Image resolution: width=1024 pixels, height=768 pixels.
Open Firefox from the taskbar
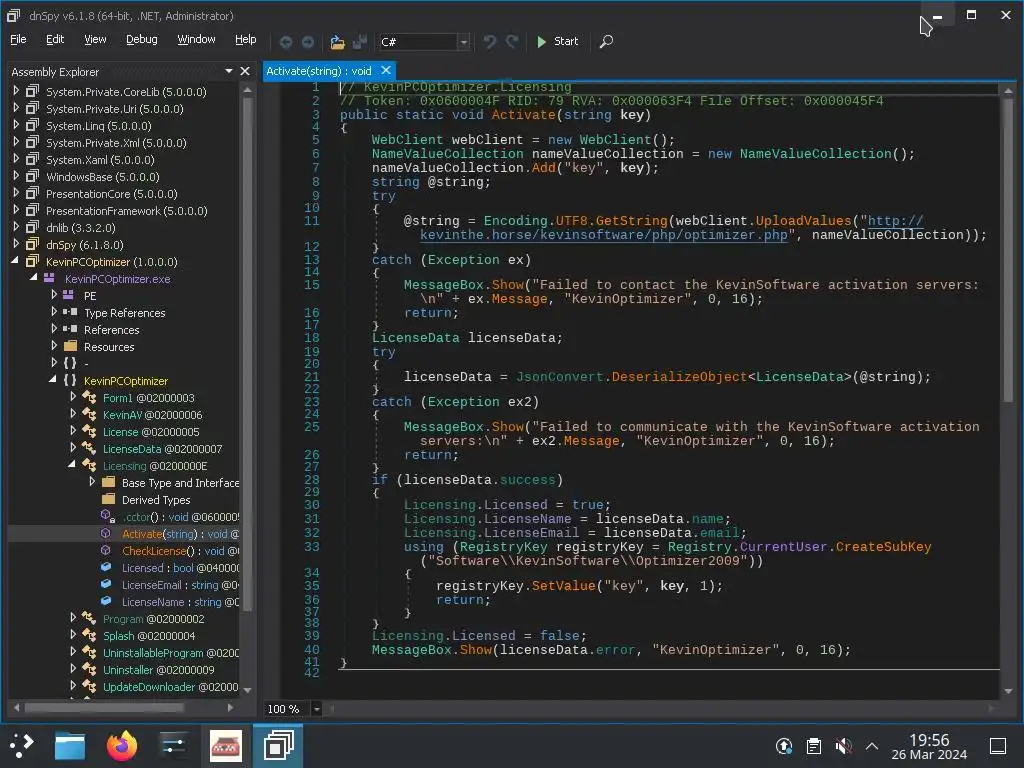(x=121, y=746)
